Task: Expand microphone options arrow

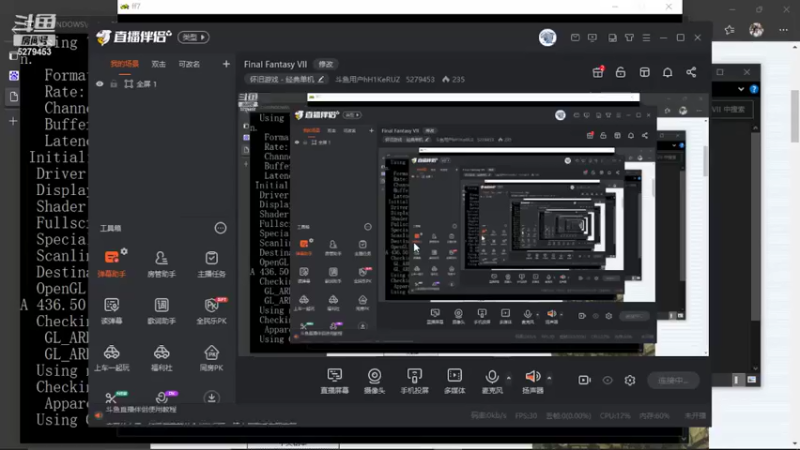Action: (509, 378)
